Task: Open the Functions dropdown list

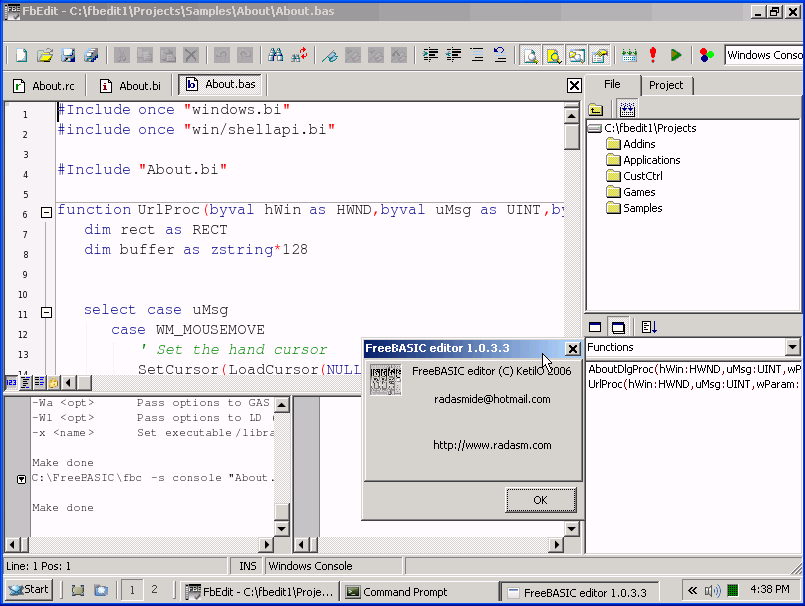Action: [x=792, y=347]
